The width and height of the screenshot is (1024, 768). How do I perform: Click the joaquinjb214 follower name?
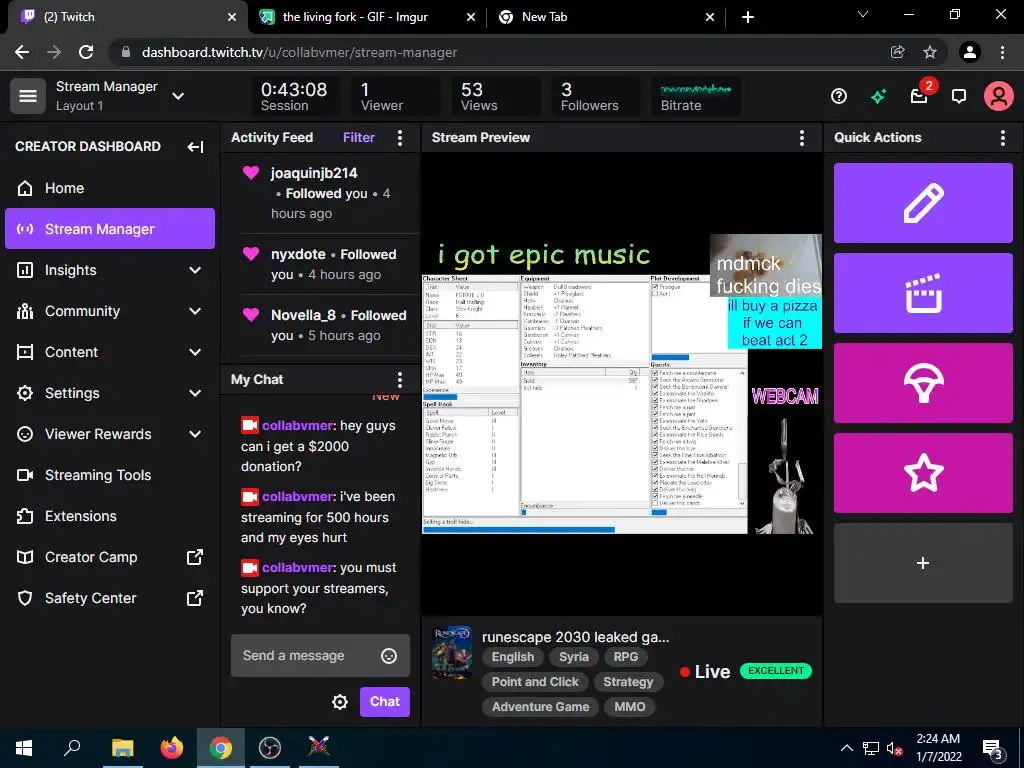point(314,173)
